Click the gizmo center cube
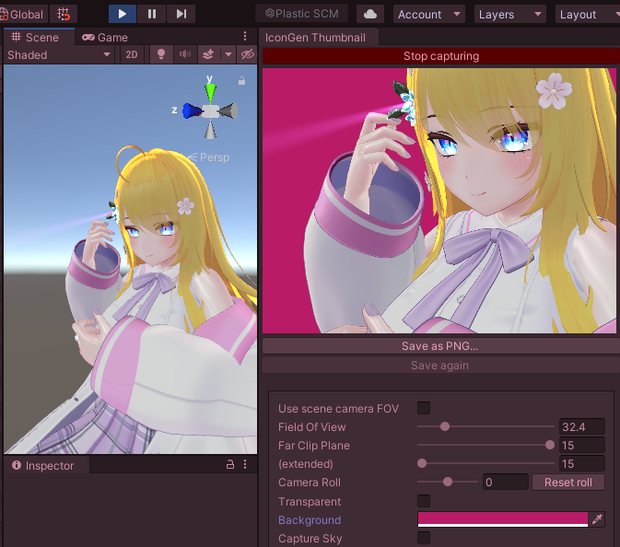620x547 pixels. (210, 111)
